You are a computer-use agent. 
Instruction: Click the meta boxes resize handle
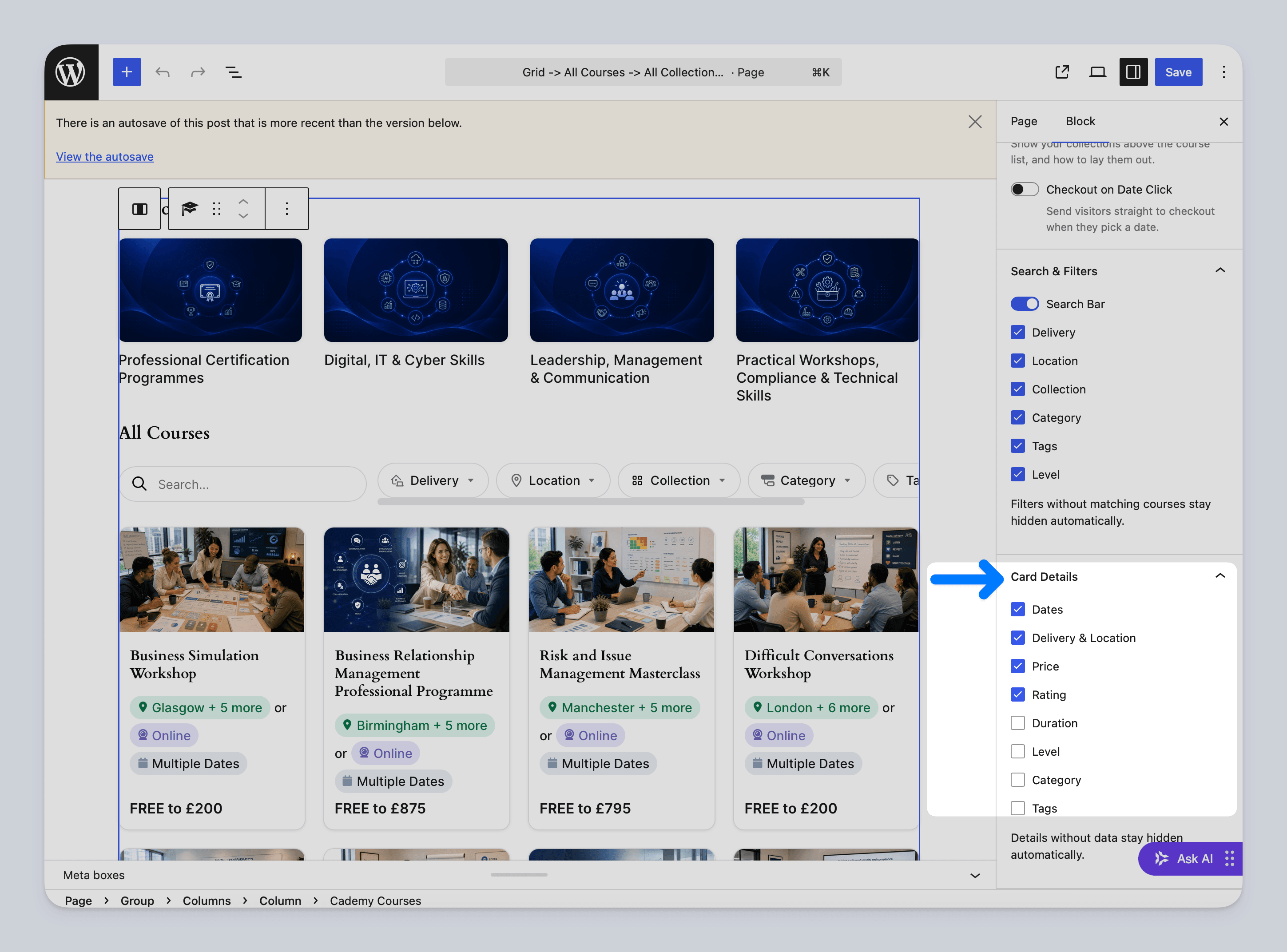pos(519,874)
